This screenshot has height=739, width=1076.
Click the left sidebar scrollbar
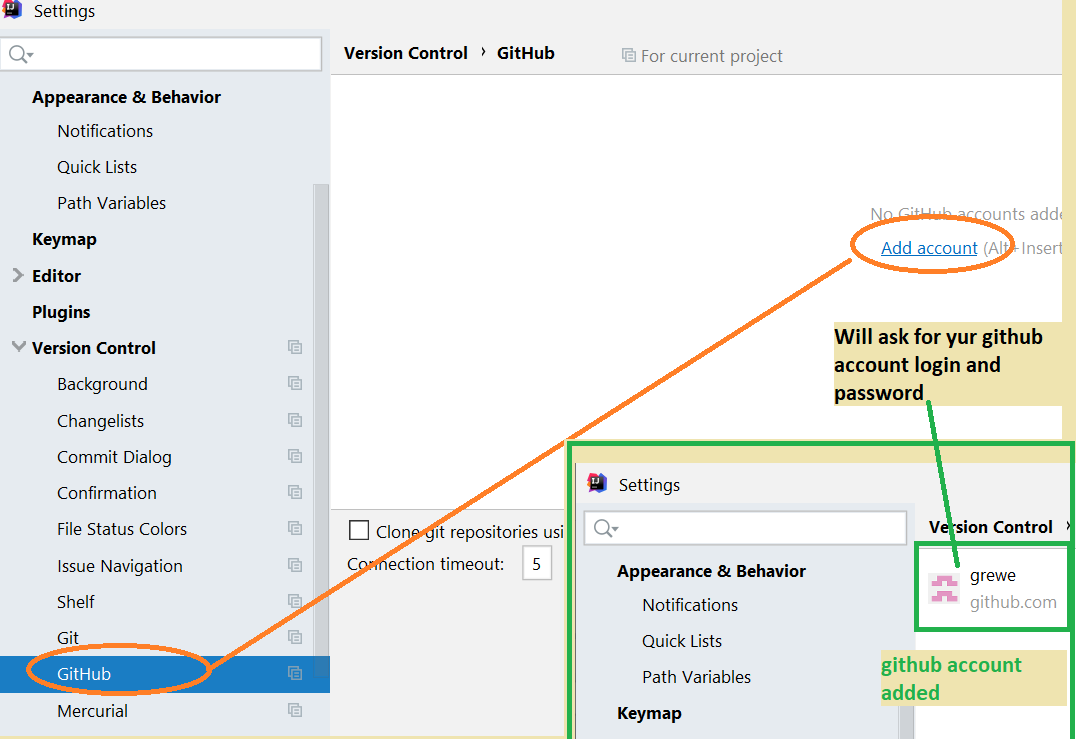[x=322, y=400]
